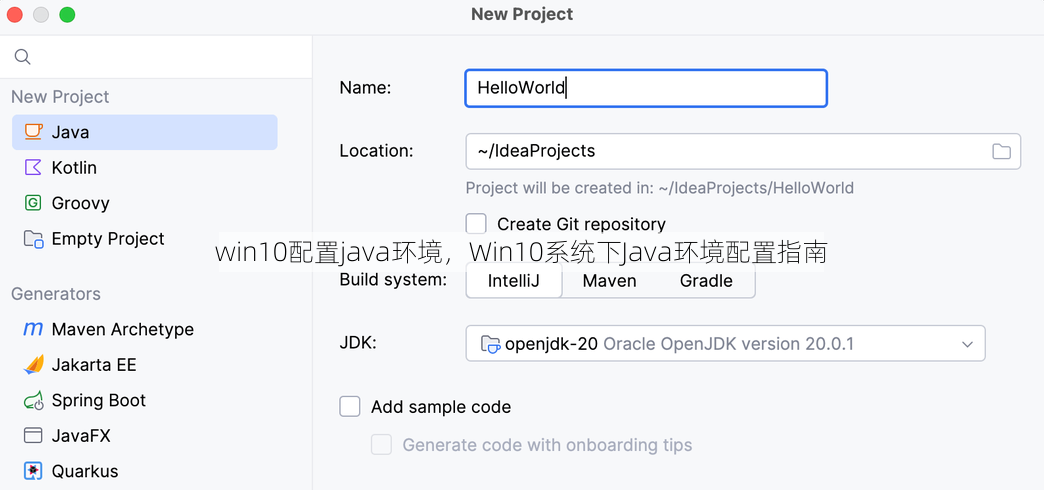Click the search magnifier icon
1044x490 pixels.
coord(23,57)
